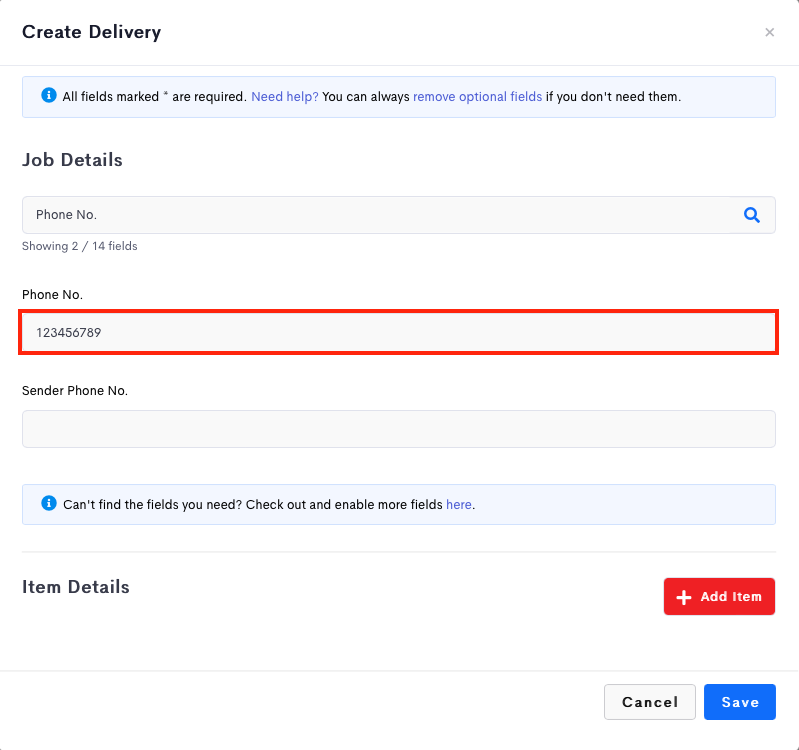Click the 'Job Details' section heading
Screen dimensions: 799x750
point(72,160)
